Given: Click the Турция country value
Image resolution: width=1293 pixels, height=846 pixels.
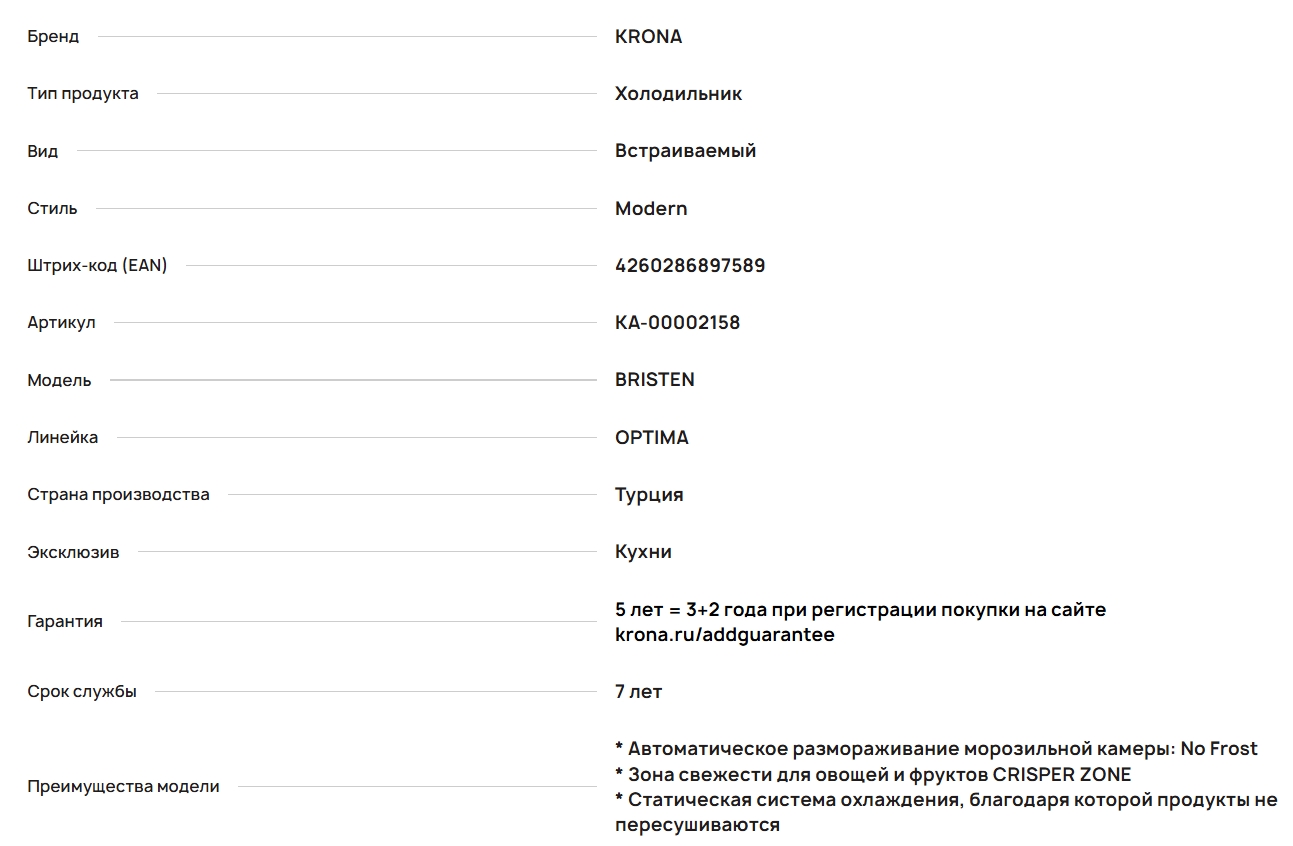Looking at the screenshot, I should click(x=649, y=495).
